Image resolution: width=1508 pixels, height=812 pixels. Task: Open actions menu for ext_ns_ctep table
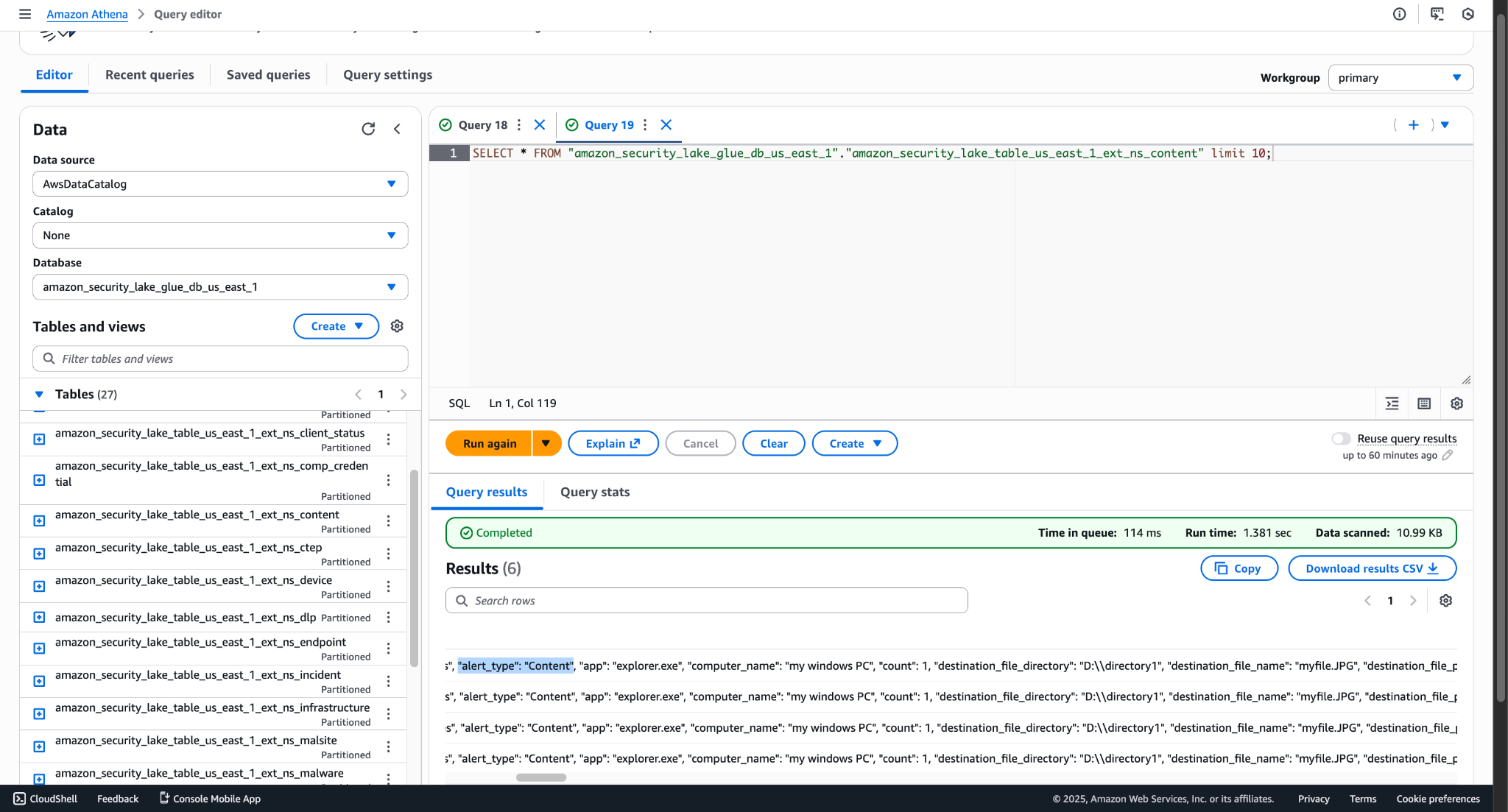click(x=388, y=554)
